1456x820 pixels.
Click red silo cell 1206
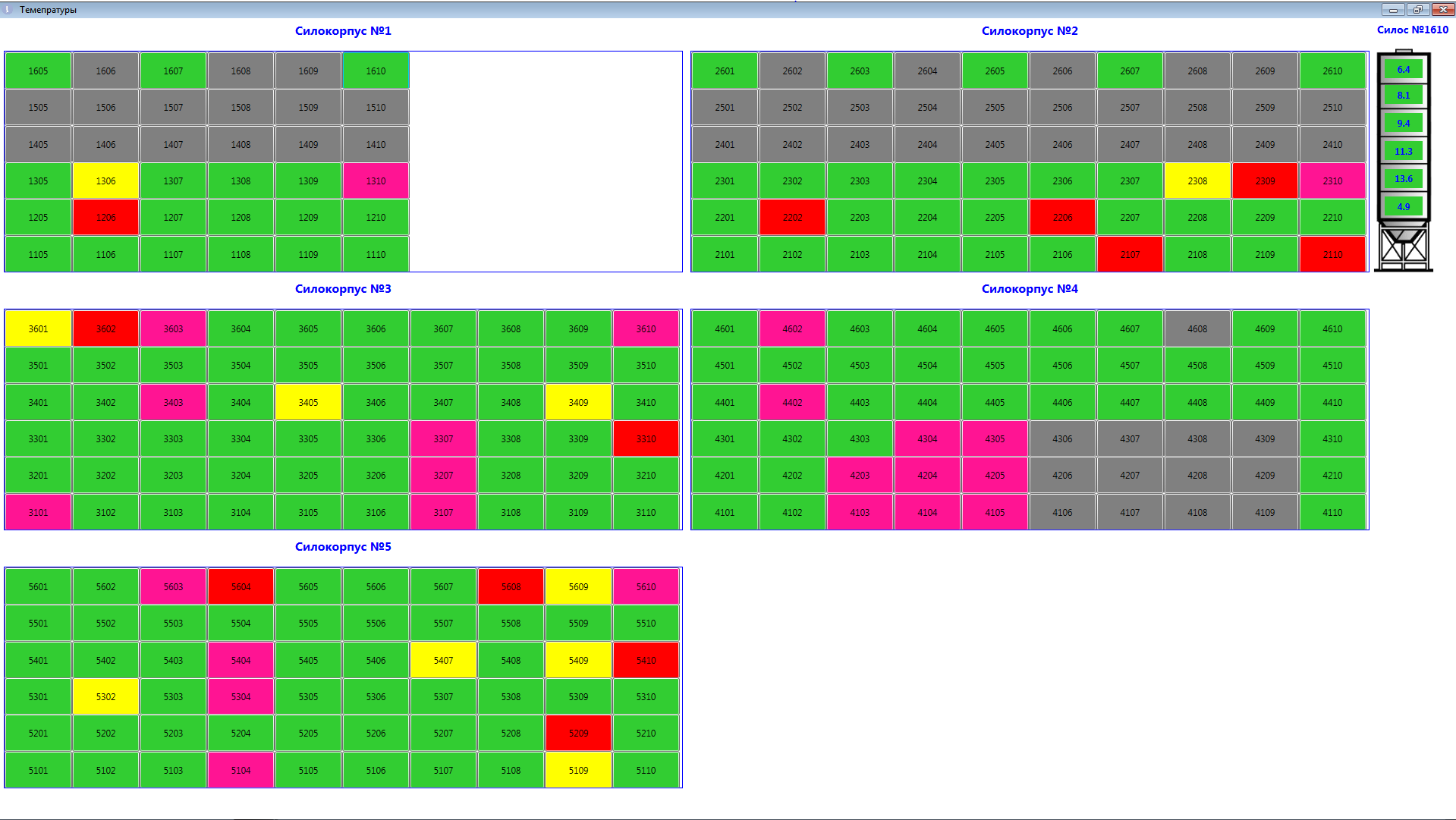tap(105, 217)
